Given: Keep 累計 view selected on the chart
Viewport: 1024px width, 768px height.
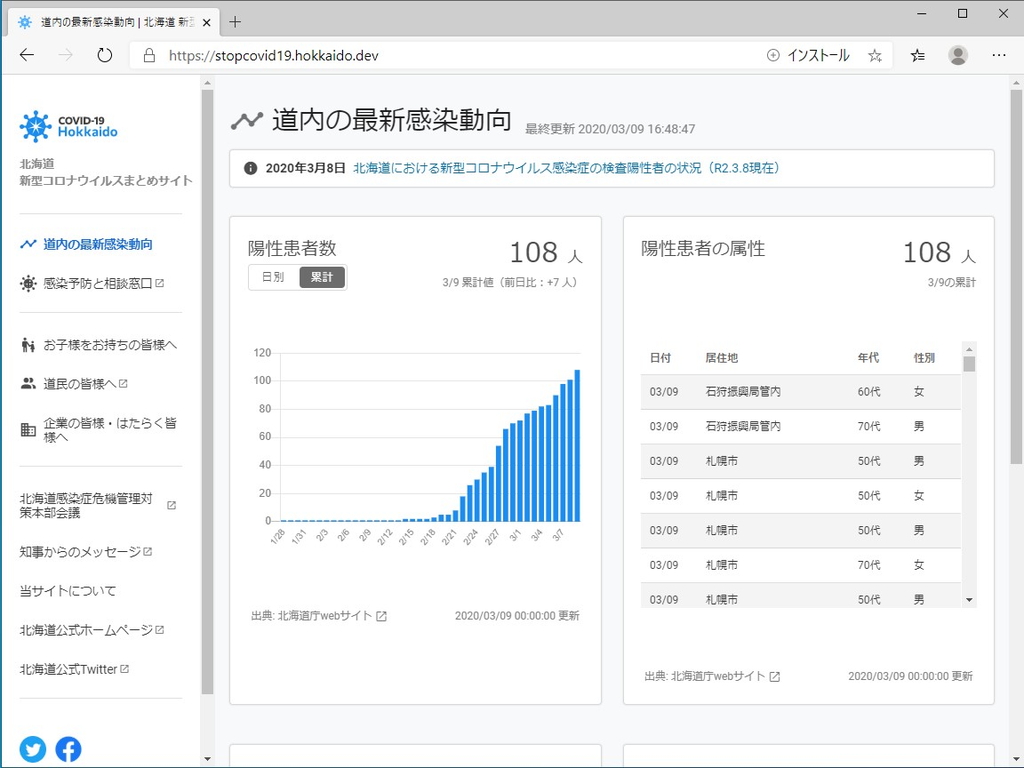Looking at the screenshot, I should pyautogui.click(x=322, y=277).
